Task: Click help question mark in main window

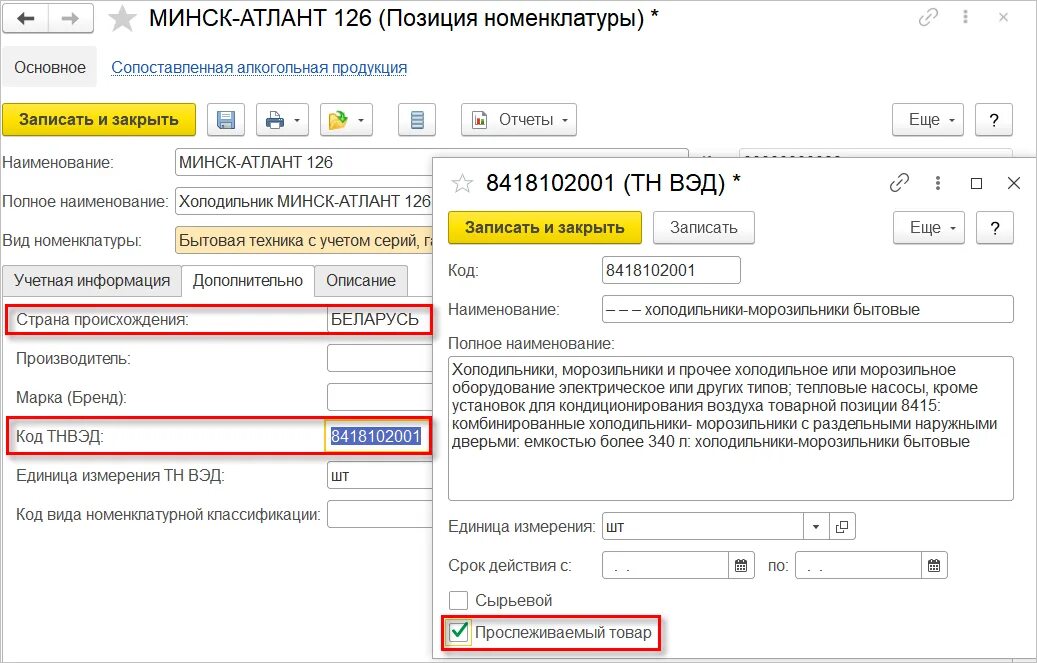Action: [x=993, y=120]
